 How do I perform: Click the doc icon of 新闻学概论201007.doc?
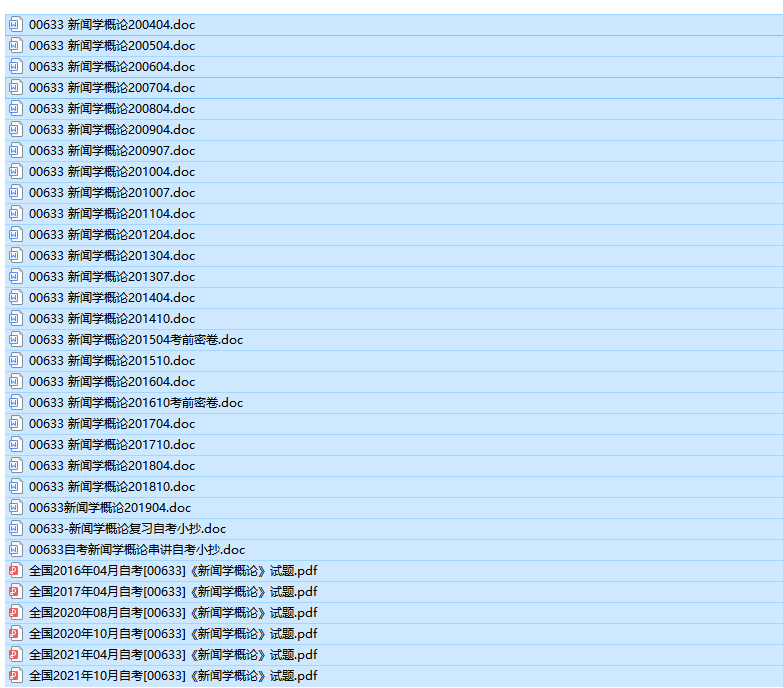click(x=15, y=192)
